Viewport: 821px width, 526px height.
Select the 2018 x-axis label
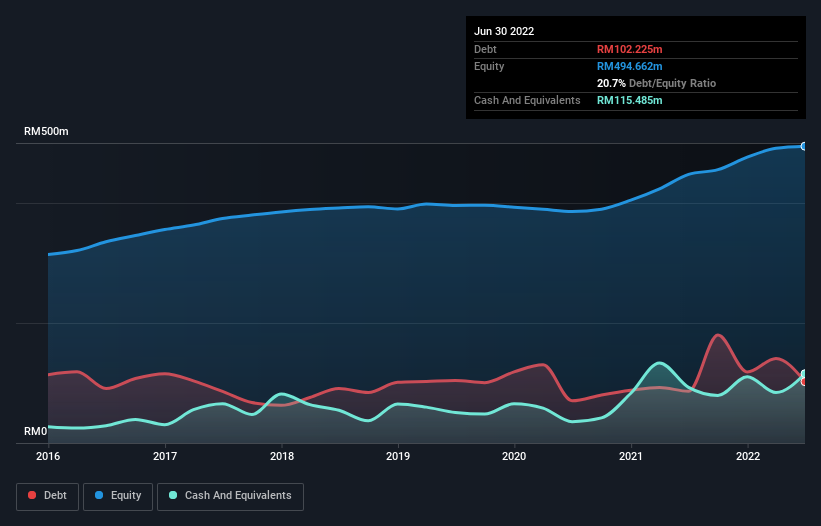282,456
